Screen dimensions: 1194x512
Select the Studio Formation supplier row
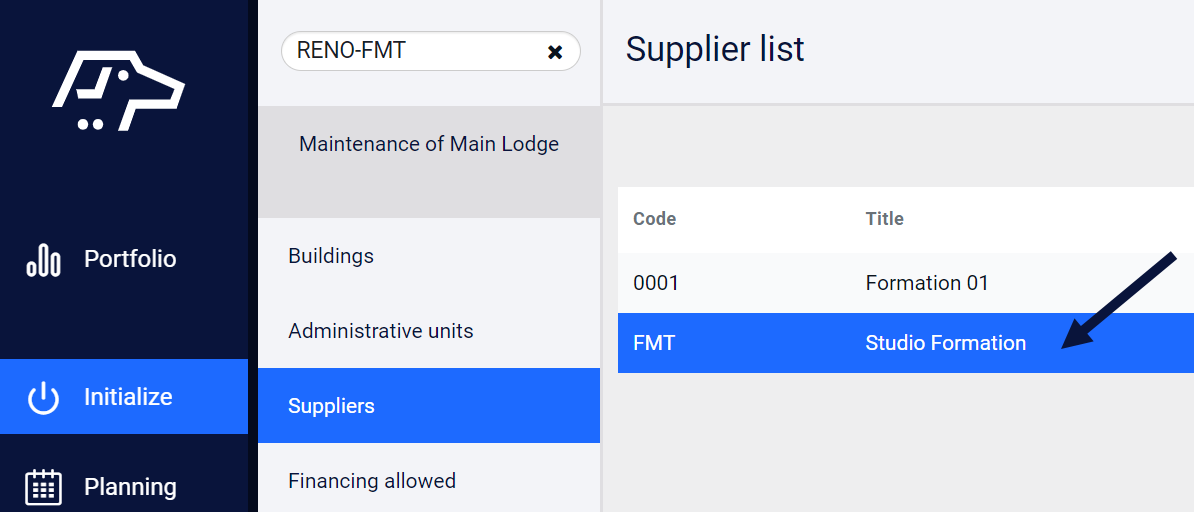pos(905,343)
